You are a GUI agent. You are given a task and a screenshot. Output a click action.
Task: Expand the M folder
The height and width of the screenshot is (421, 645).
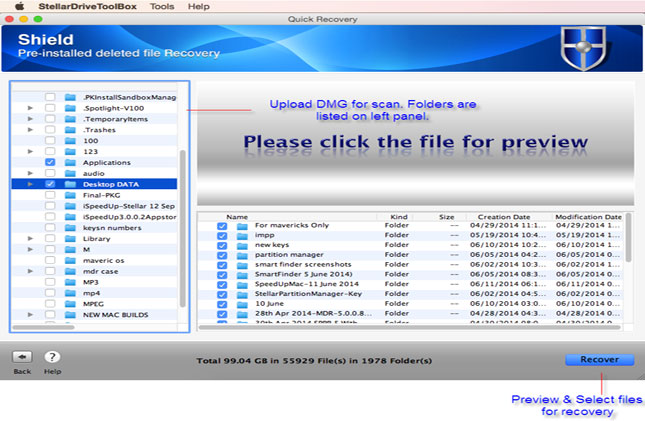coord(30,249)
